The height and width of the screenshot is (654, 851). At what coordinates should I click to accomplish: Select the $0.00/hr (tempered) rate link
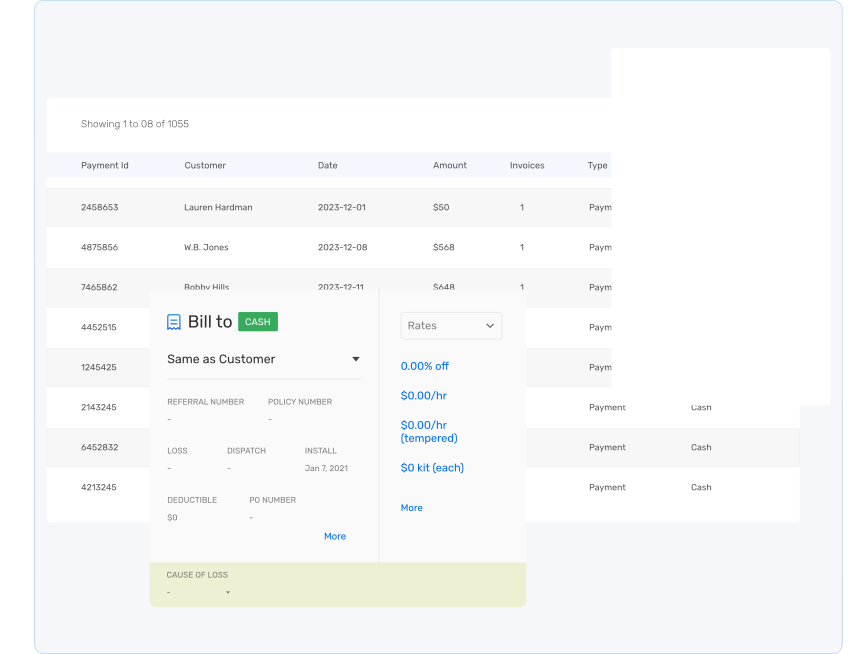[429, 431]
